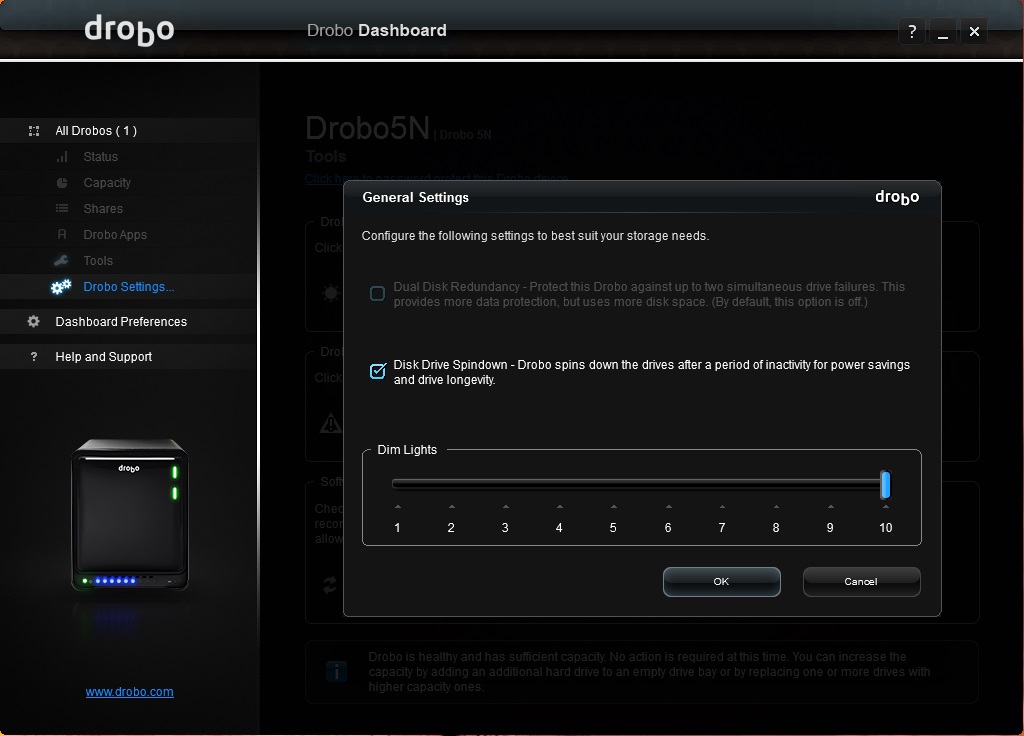
Task: Uncheck Disk Drive Spindown checkbox
Action: click(377, 372)
